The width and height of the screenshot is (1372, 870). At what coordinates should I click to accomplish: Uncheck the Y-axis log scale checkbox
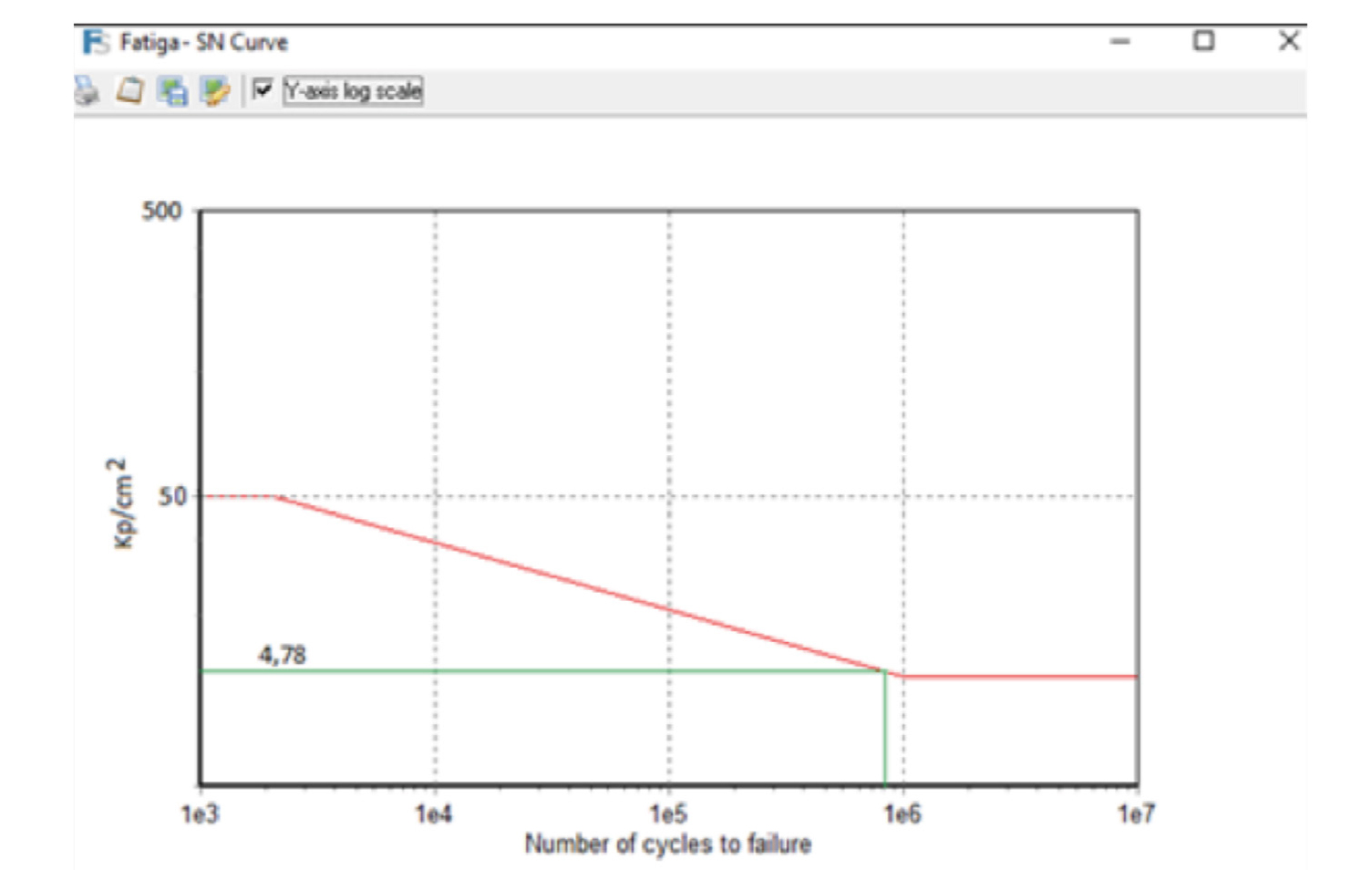point(263,89)
